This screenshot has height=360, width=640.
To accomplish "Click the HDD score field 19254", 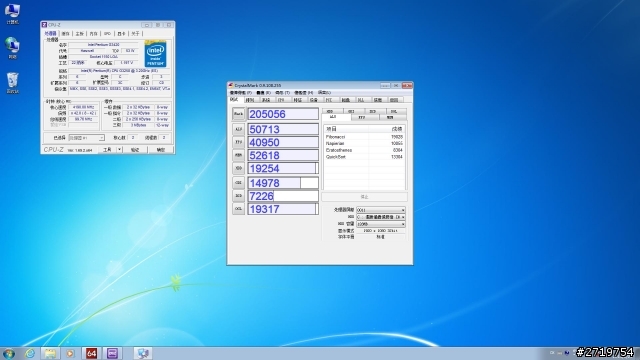I will click(283, 168).
